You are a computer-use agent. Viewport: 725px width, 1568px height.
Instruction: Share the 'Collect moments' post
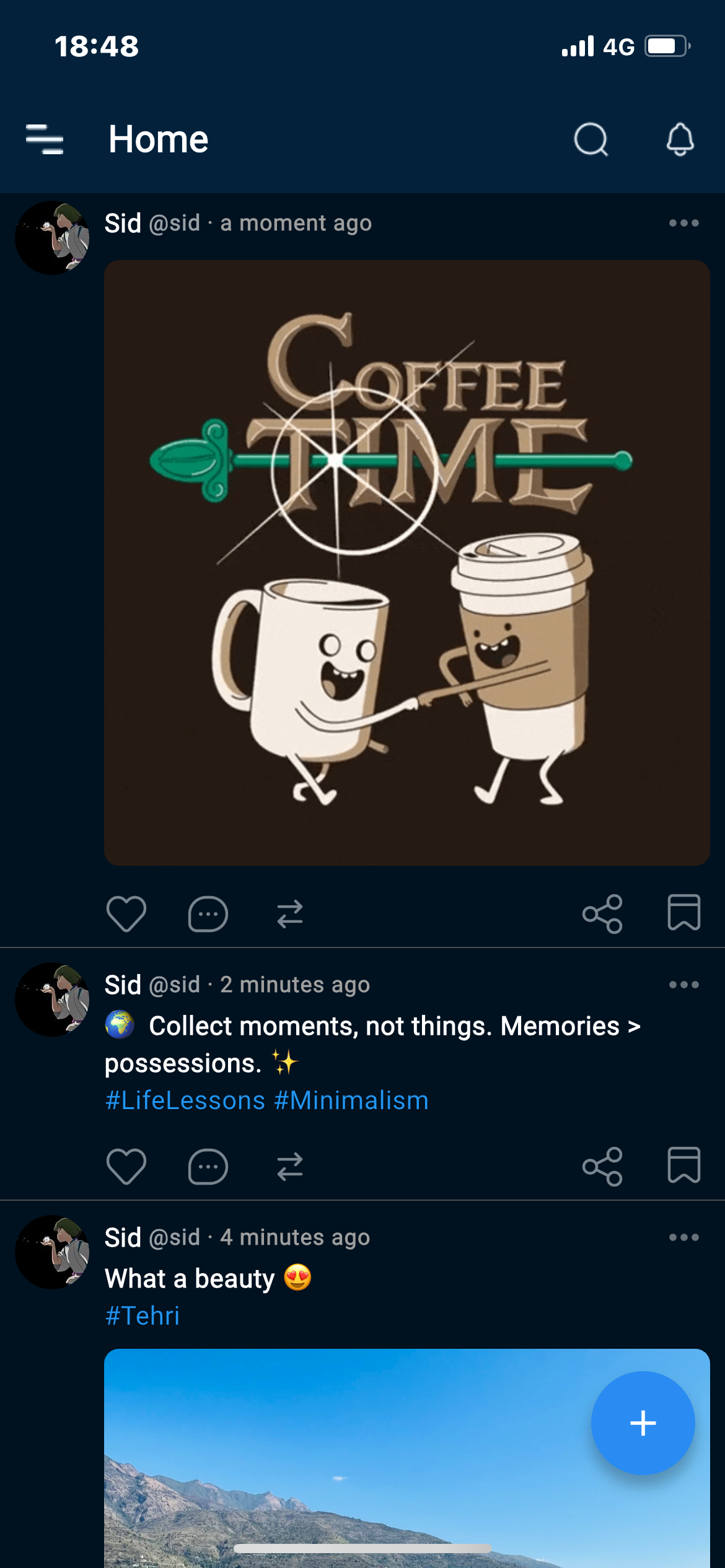pos(602,1166)
